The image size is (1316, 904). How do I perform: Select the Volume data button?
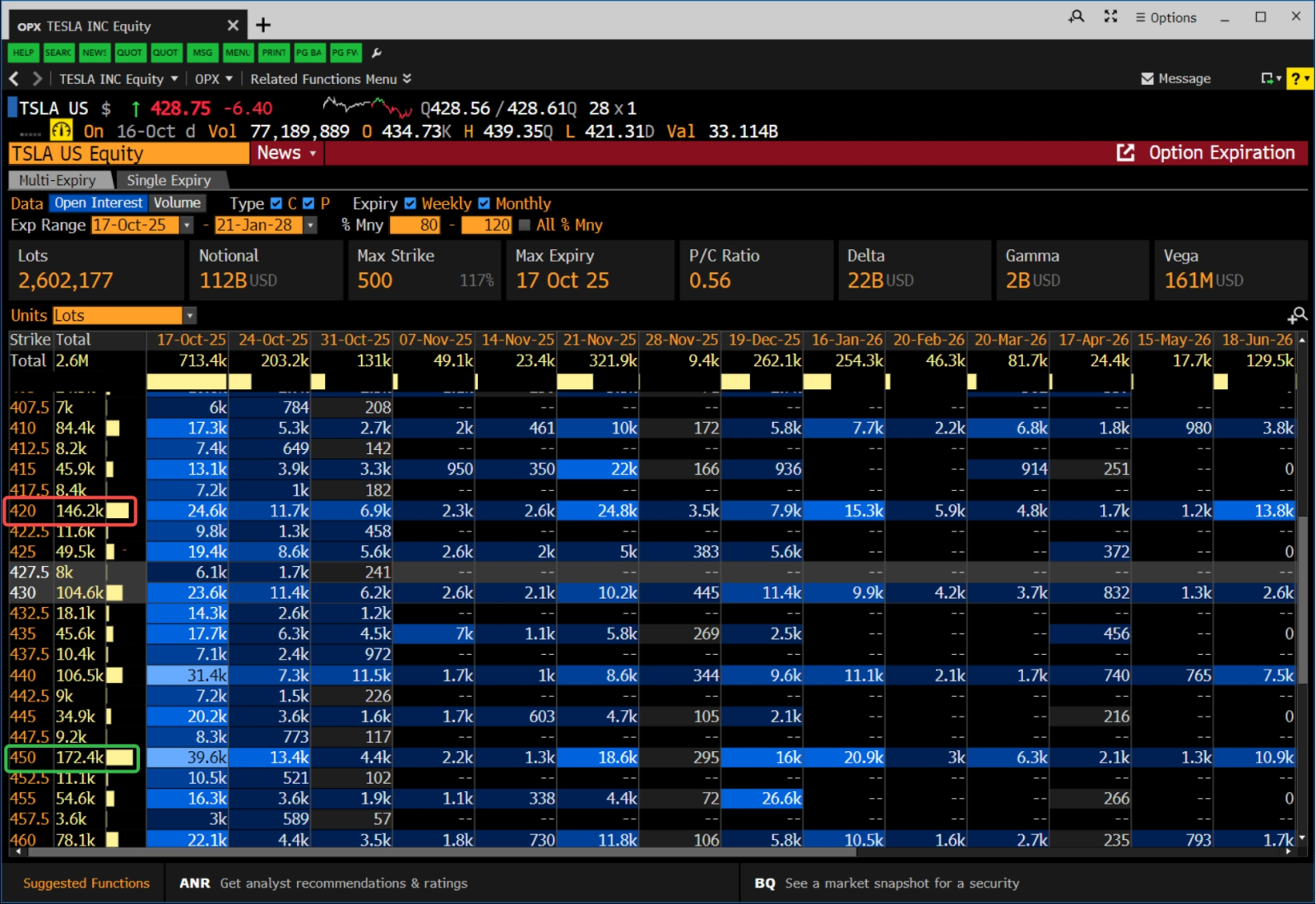(x=177, y=203)
